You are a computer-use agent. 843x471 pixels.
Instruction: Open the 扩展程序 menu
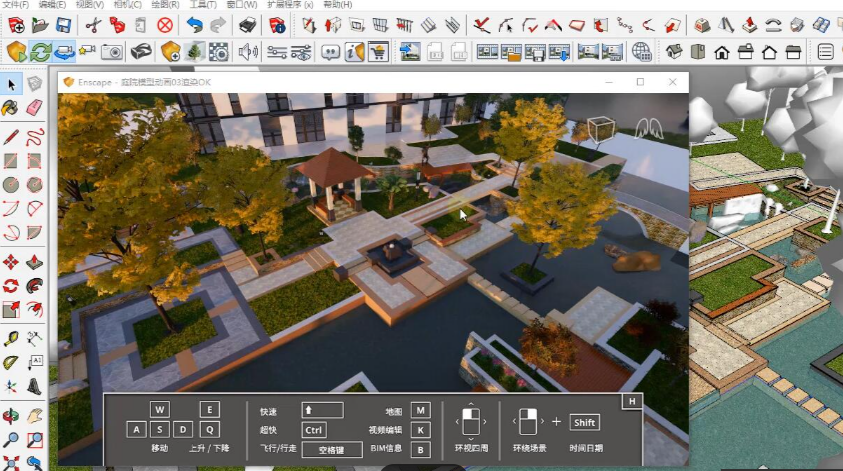290,4
